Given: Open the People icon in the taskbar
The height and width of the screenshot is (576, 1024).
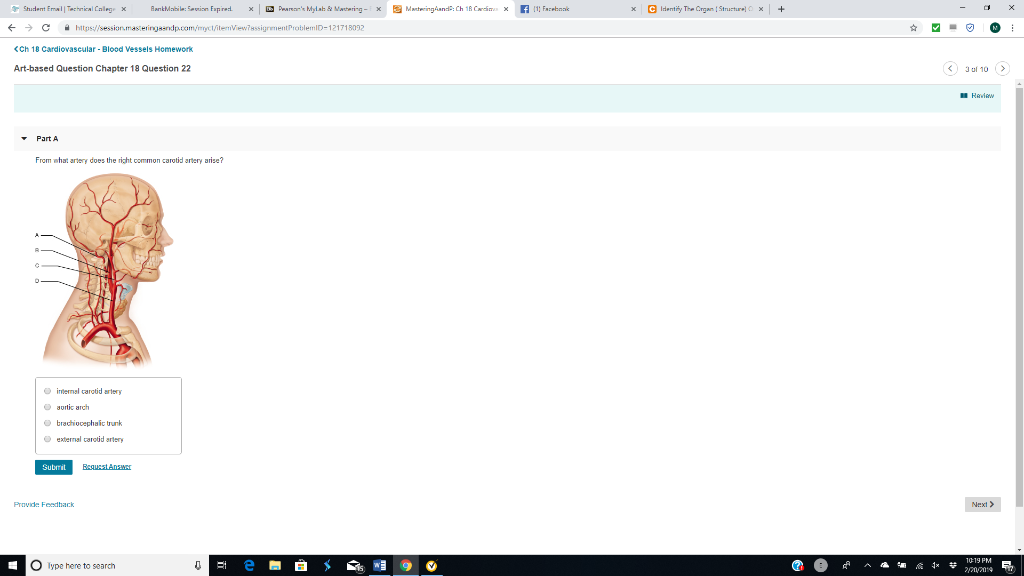Looking at the screenshot, I should tap(846, 566).
